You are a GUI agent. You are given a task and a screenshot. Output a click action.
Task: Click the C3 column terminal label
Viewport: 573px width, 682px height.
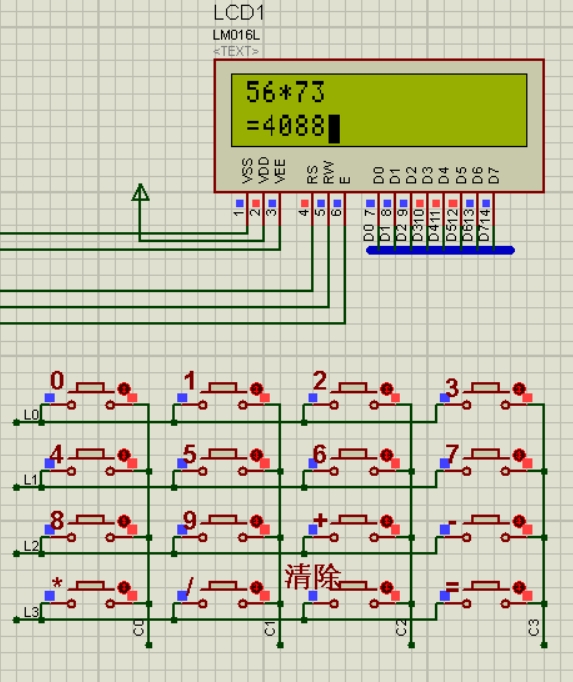(x=534, y=628)
